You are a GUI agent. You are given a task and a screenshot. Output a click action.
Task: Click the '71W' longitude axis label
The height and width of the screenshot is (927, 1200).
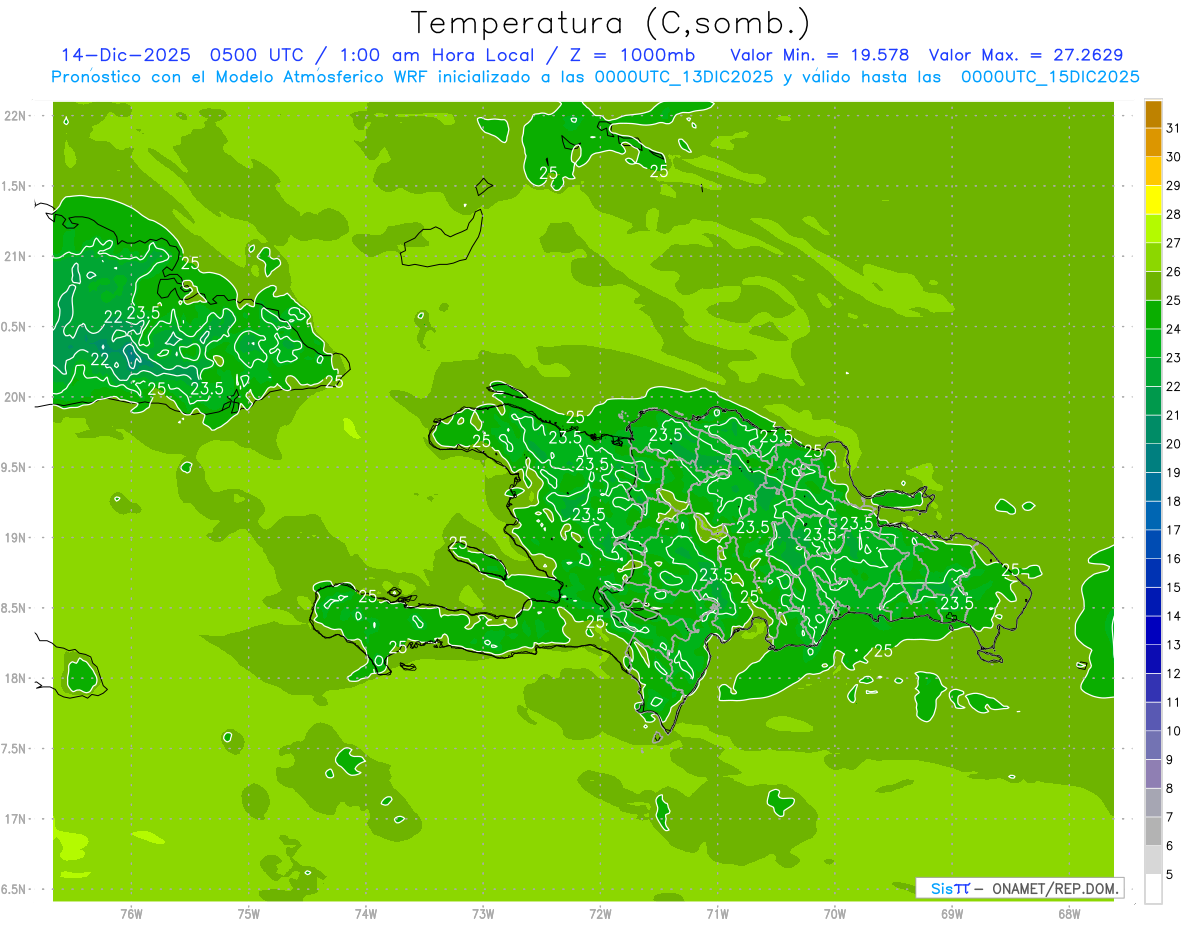click(717, 914)
